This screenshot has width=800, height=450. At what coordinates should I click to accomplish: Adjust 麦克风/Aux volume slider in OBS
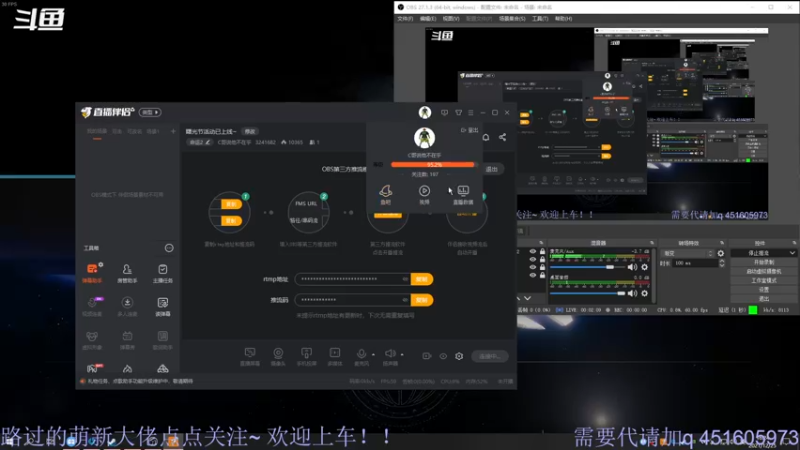[587, 267]
